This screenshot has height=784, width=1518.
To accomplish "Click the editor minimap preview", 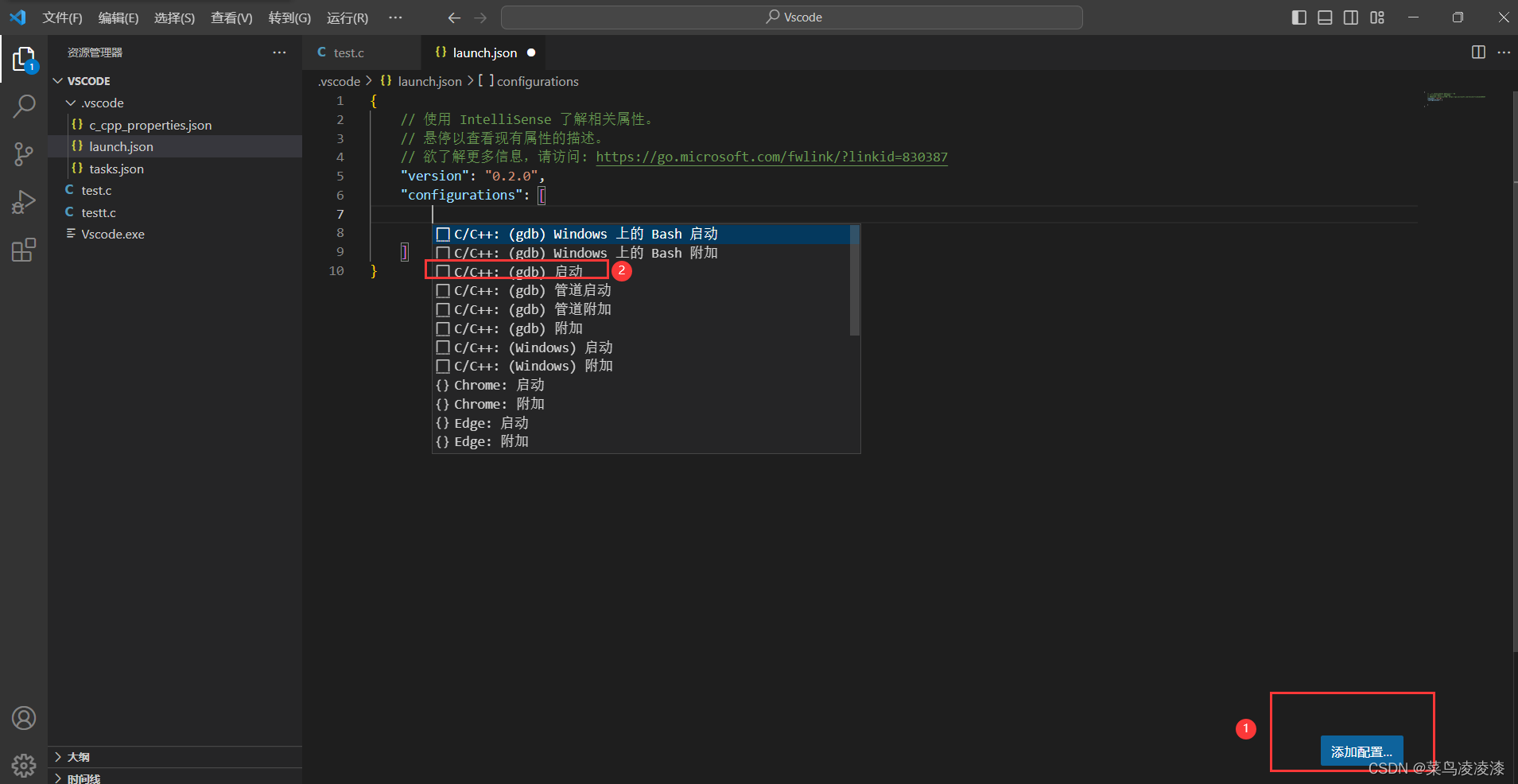I will point(1457,98).
